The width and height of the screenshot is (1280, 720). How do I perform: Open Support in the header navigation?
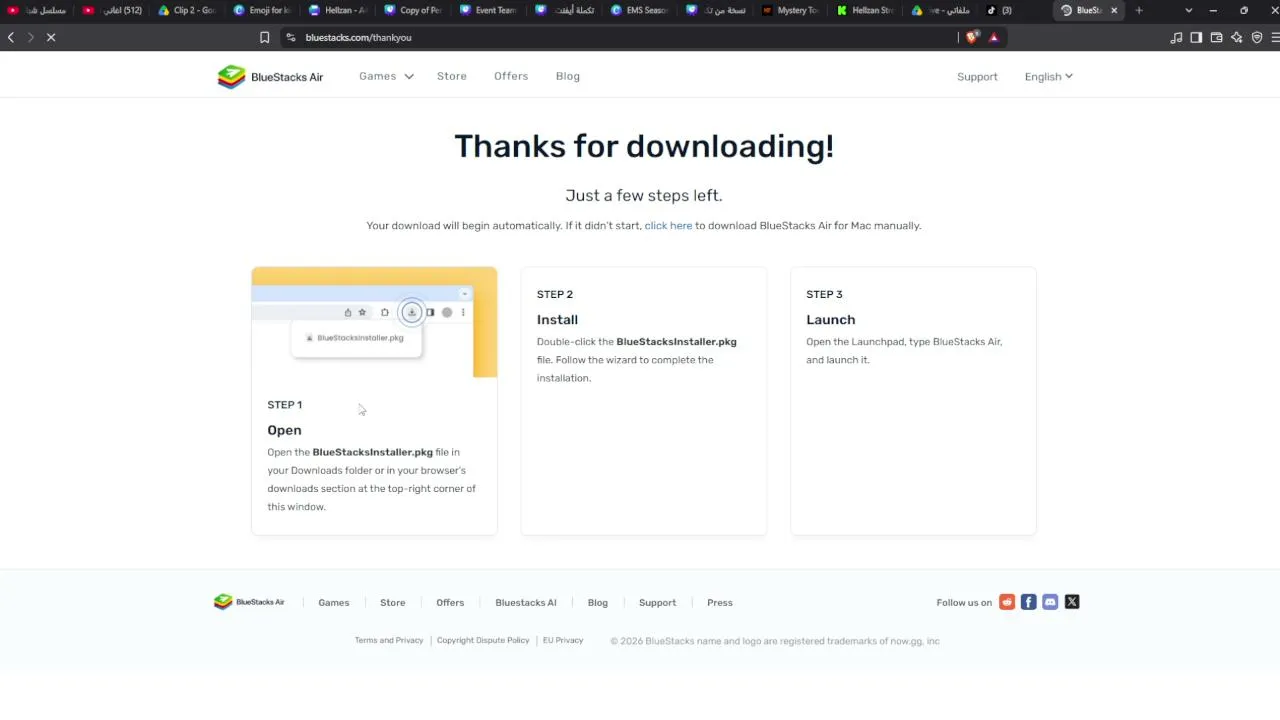977,77
